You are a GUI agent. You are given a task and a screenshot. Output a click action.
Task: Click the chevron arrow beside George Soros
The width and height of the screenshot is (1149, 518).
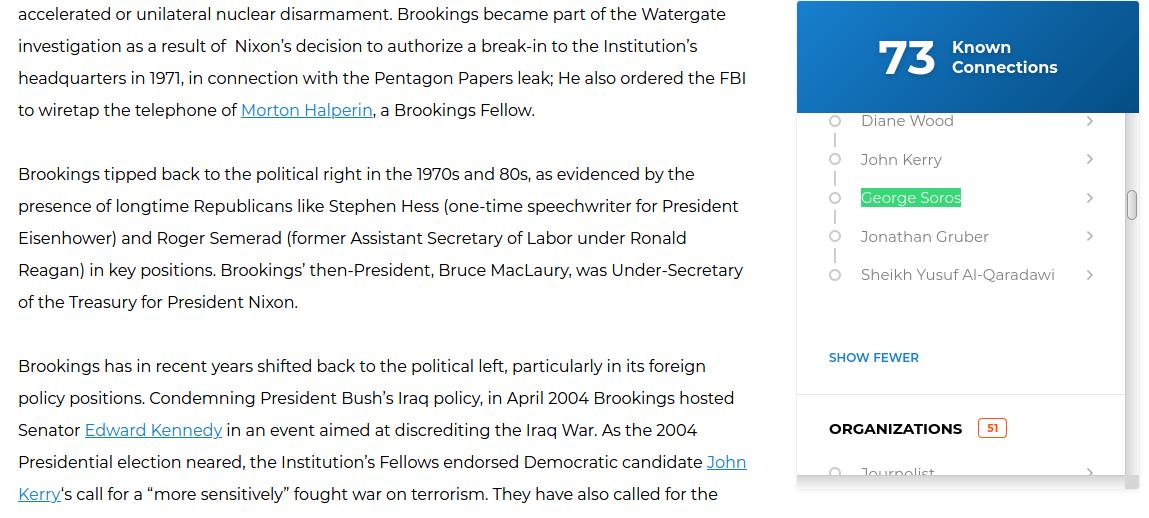pyautogui.click(x=1090, y=198)
